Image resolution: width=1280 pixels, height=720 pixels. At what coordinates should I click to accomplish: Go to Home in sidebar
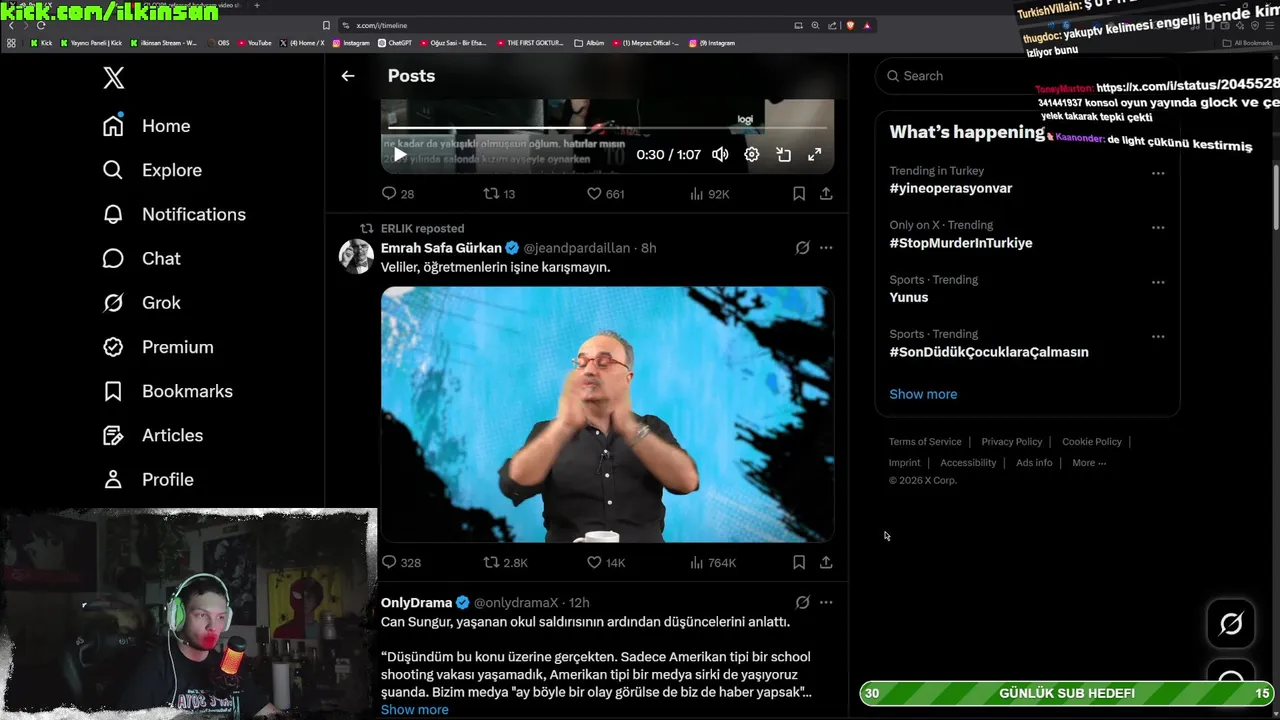(x=146, y=126)
